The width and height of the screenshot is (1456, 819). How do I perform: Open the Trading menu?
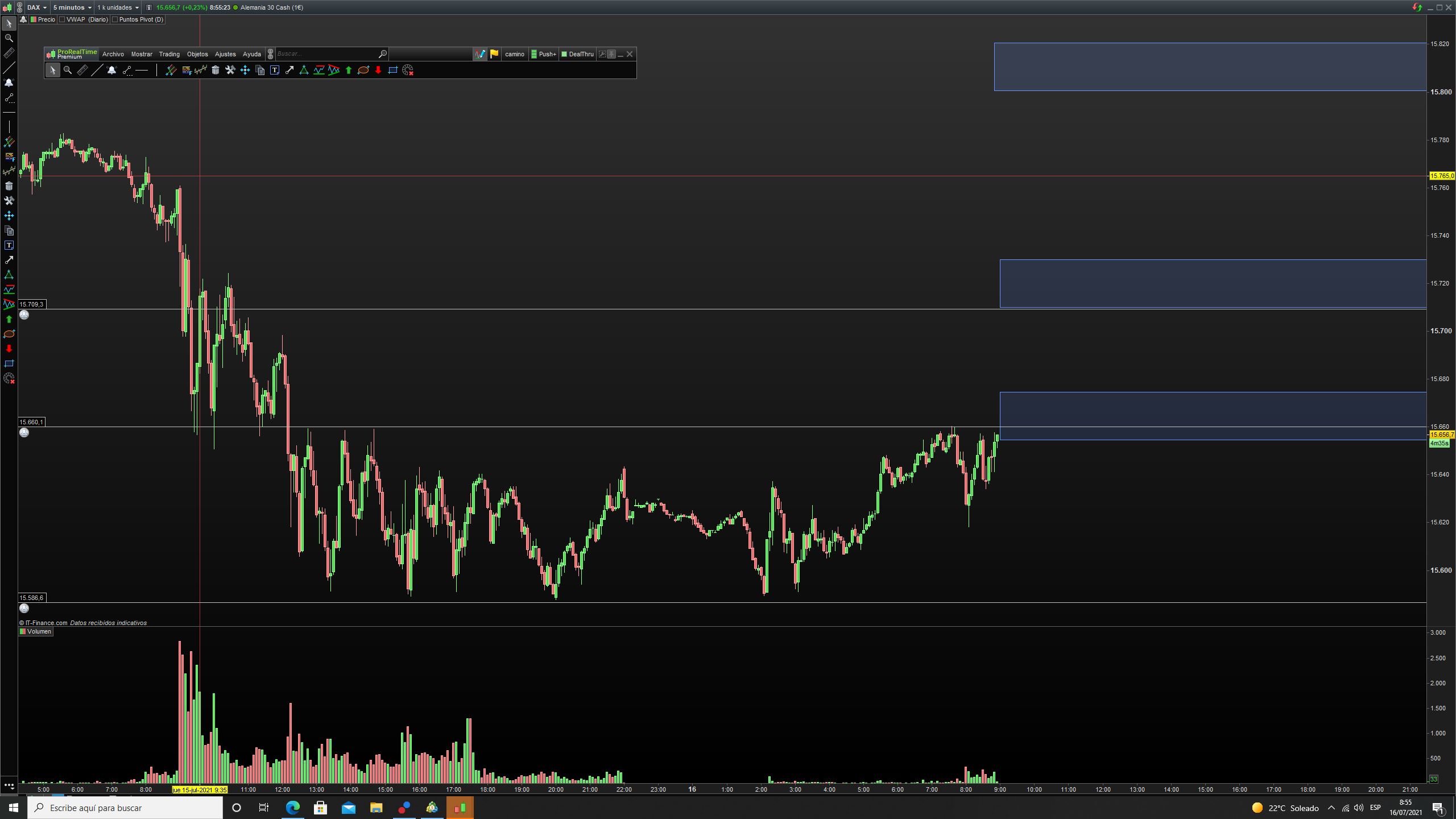tap(169, 54)
